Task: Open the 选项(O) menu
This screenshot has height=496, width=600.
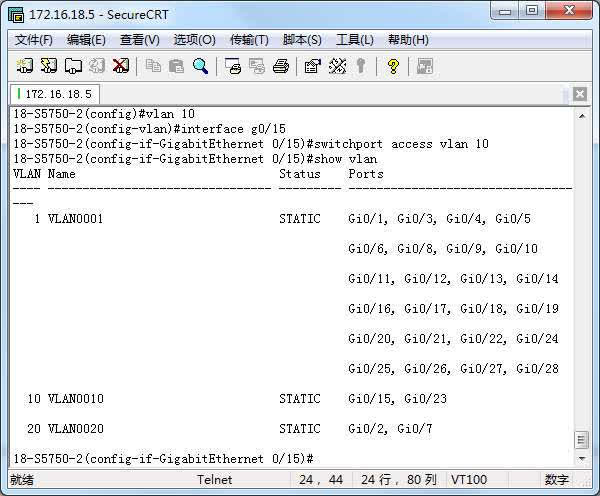Action: coord(194,40)
